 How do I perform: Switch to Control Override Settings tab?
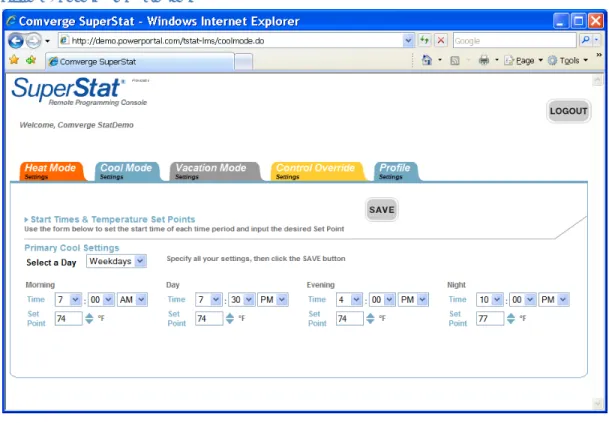click(x=317, y=171)
